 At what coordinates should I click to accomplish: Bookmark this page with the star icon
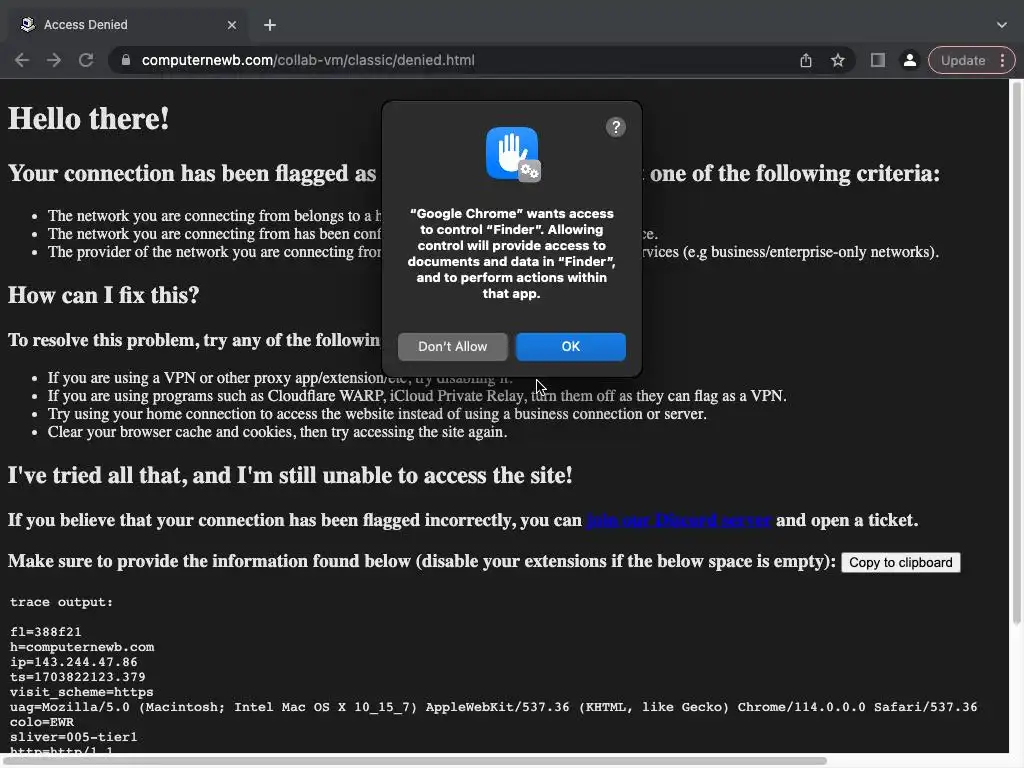coord(838,60)
